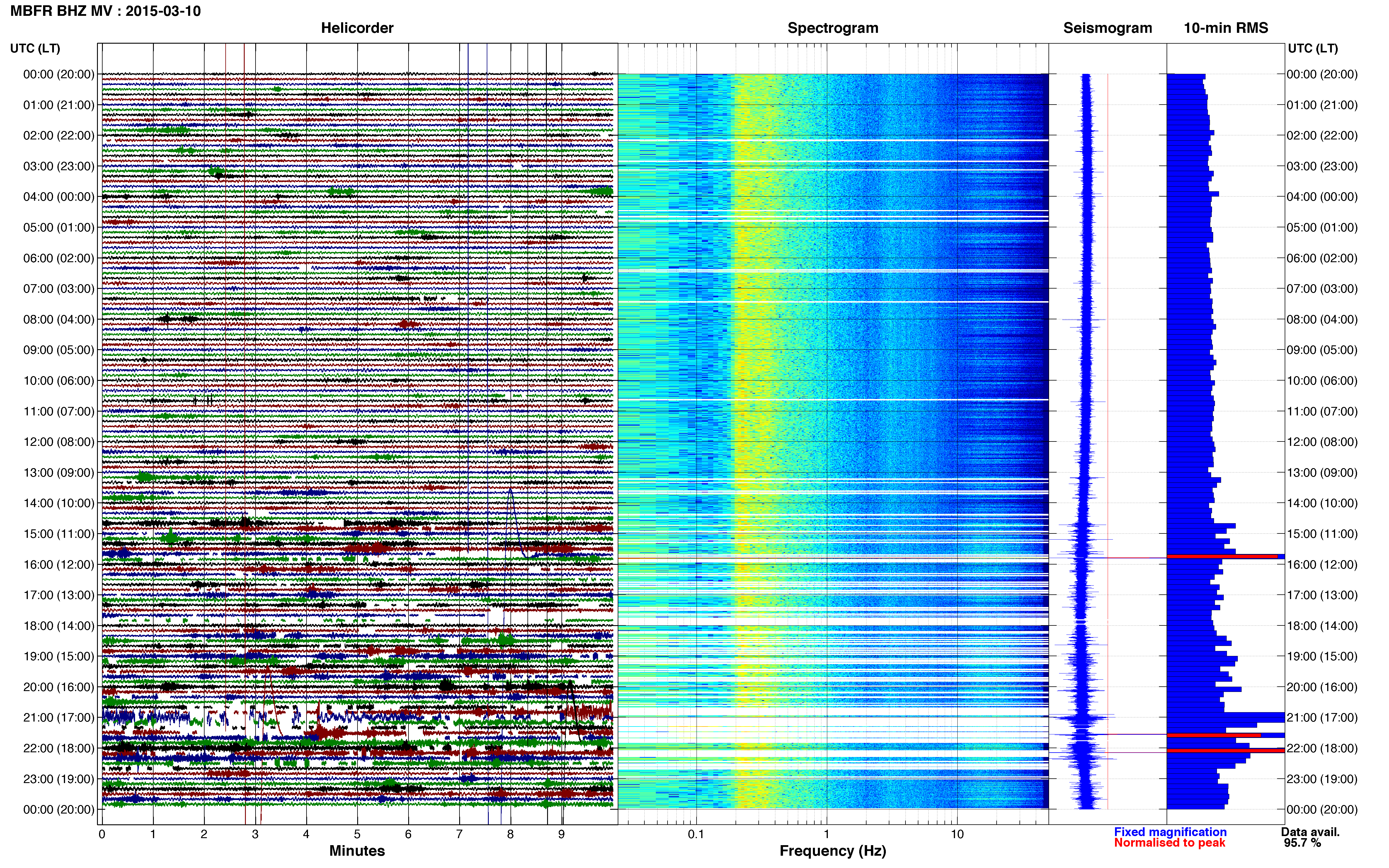Click the left-axis 20:00 (16:00) time label
Viewport: 1389px width, 868px height.
pos(59,687)
